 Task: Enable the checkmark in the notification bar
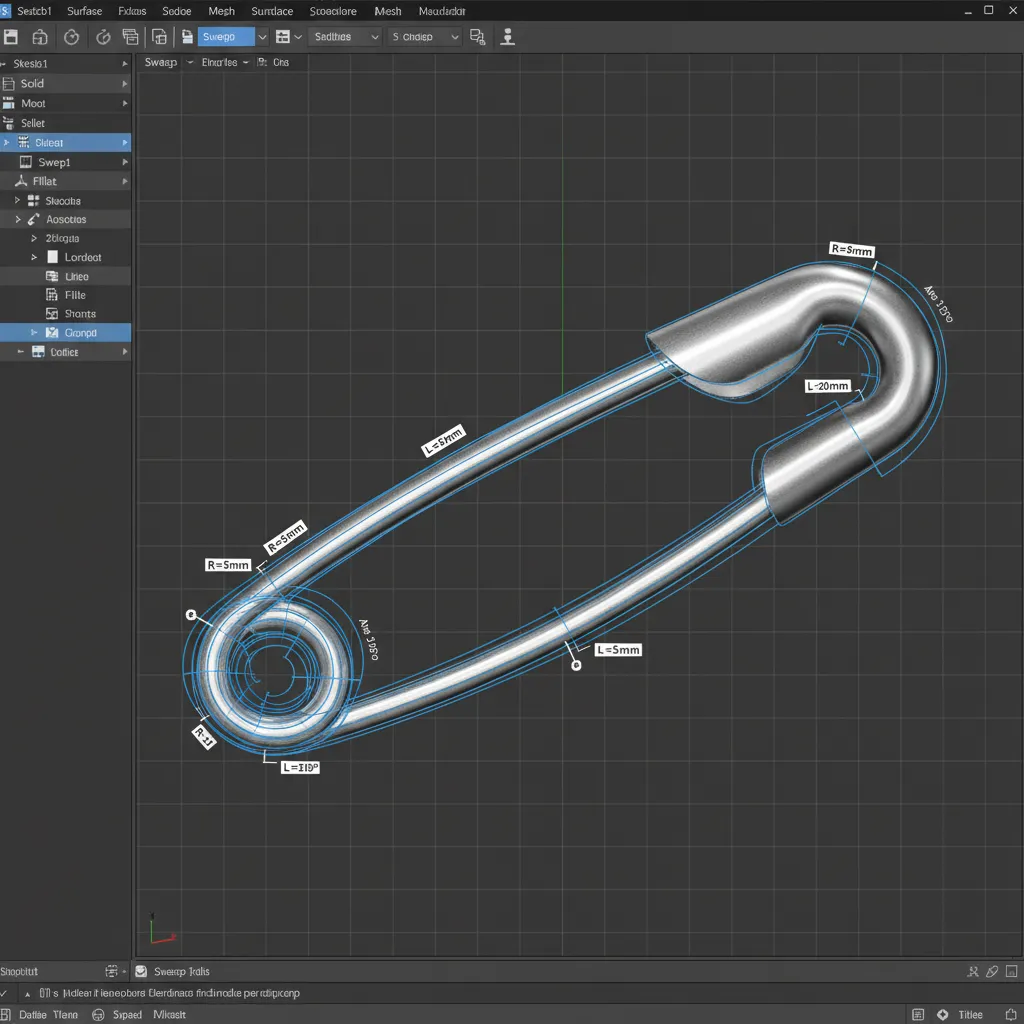(8, 993)
